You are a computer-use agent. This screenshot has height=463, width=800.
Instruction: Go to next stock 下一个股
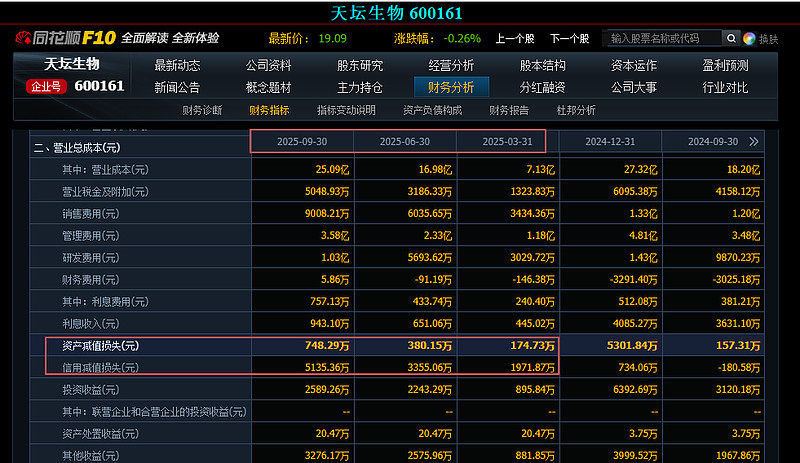(x=569, y=38)
